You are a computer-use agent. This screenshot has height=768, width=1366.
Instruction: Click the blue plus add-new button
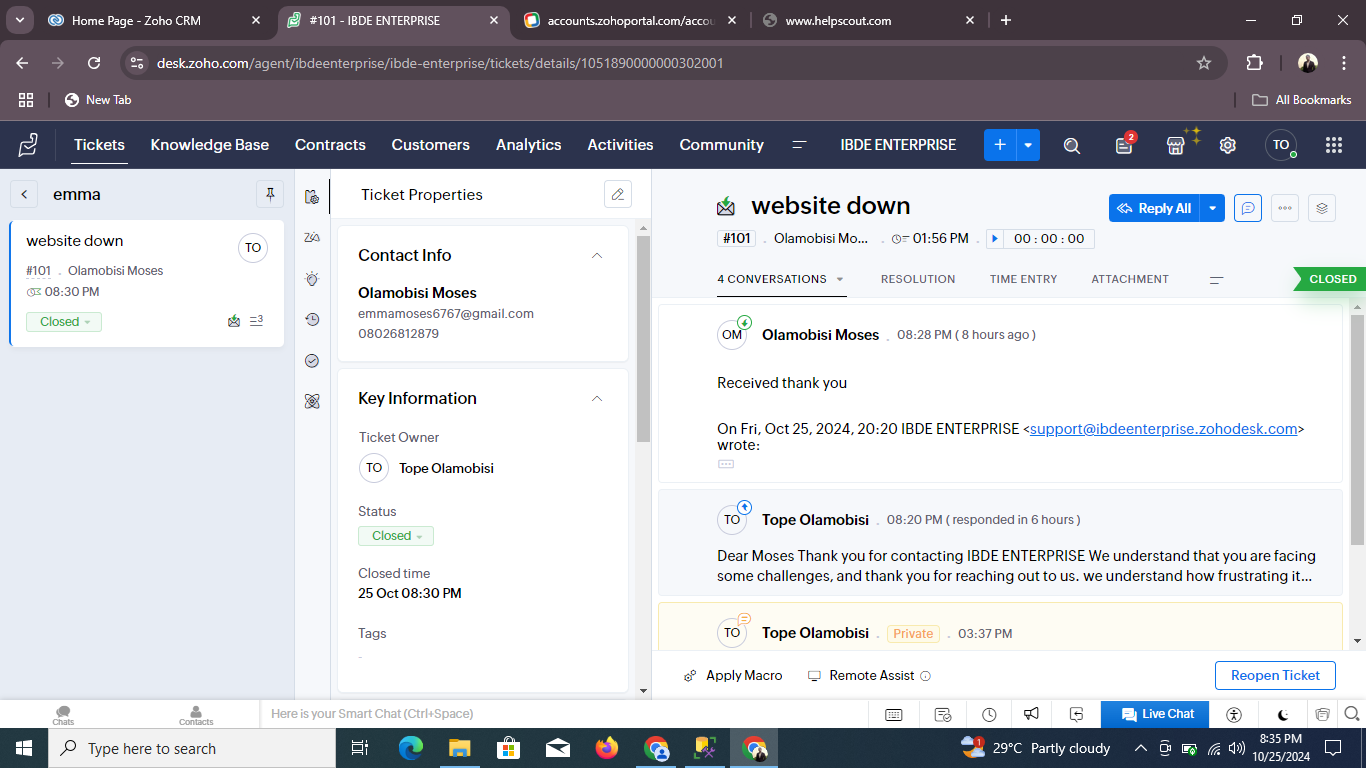click(1000, 145)
